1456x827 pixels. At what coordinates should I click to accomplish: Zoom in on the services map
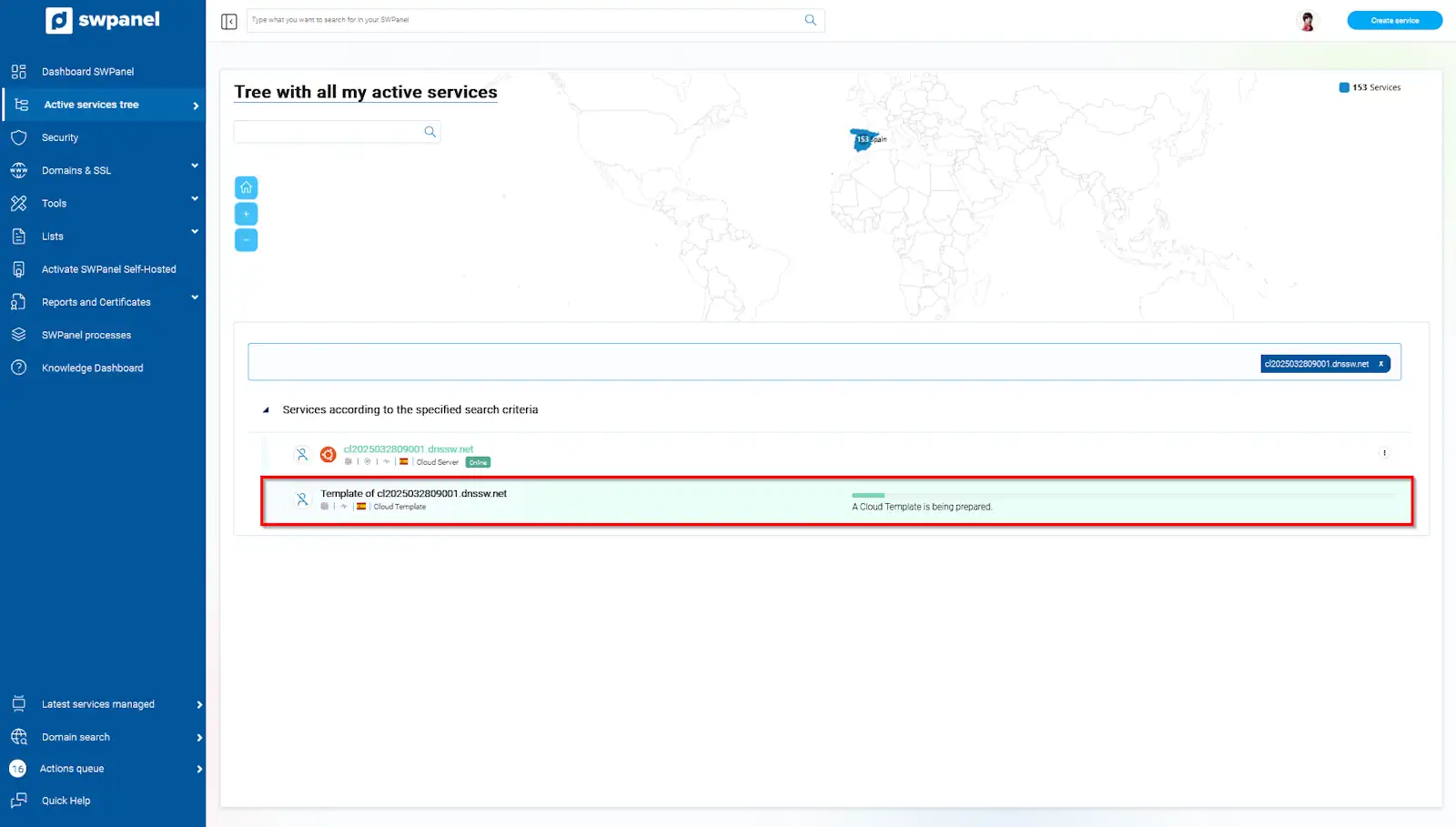click(246, 214)
